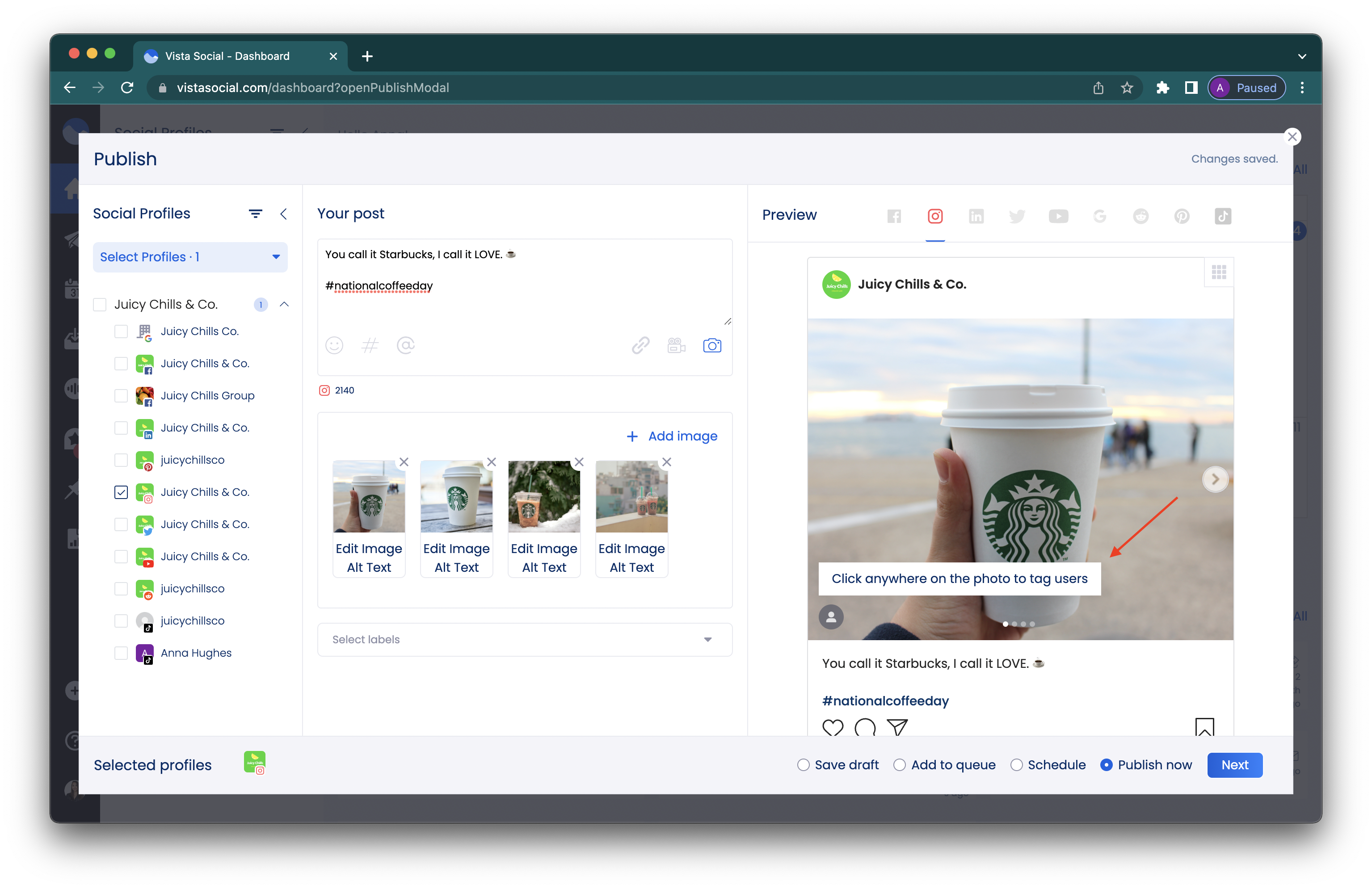Viewport: 1372px width, 889px height.
Task: Click the fourth street scene thumbnail
Action: (632, 496)
